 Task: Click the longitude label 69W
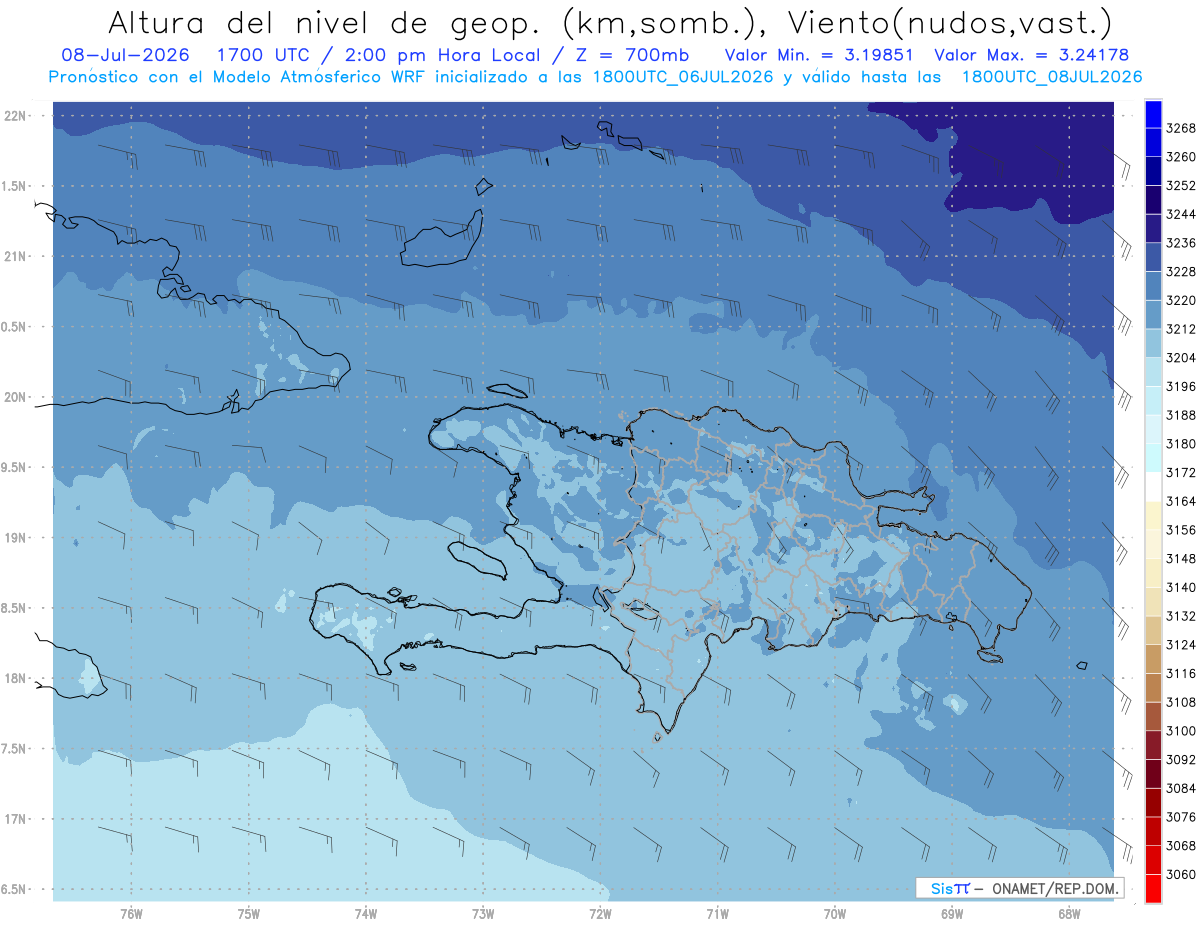pos(952,914)
